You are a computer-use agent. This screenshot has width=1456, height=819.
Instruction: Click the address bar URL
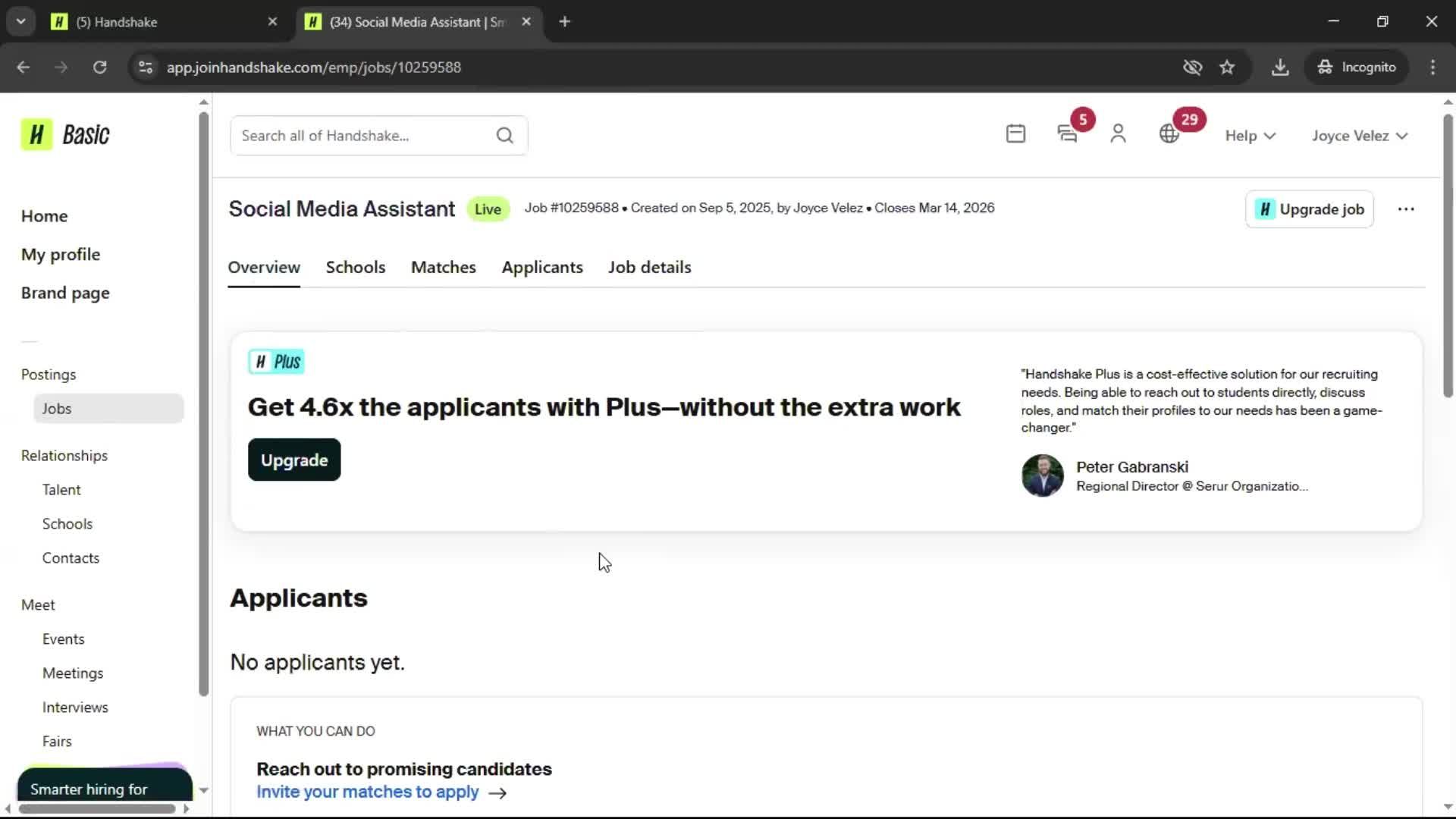tap(313, 67)
